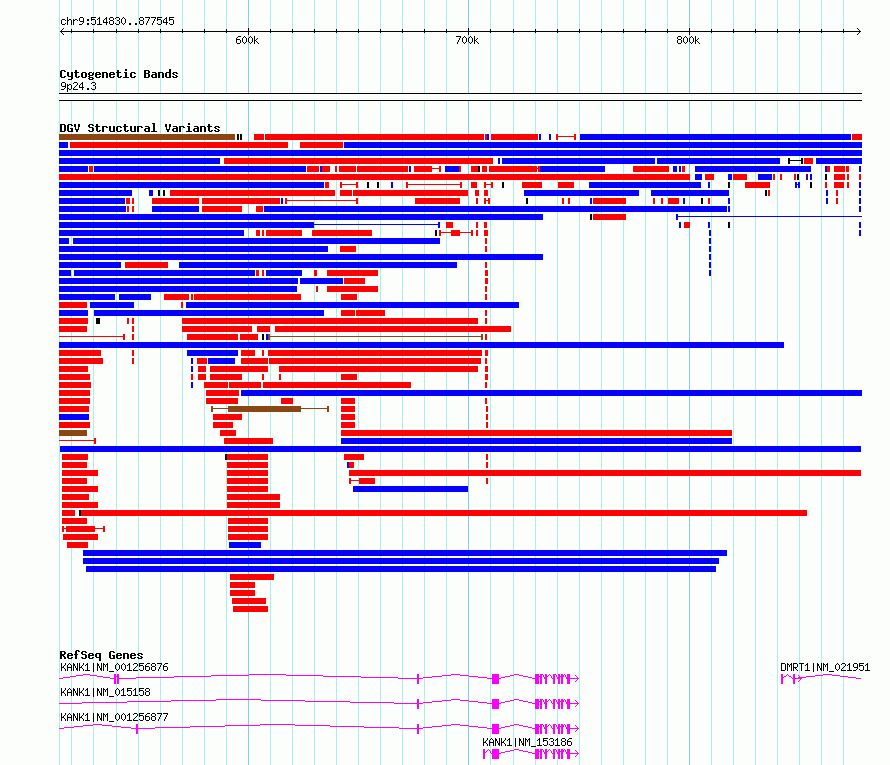Select the 9p24.3 band label
890x765 pixels.
[x=78, y=86]
